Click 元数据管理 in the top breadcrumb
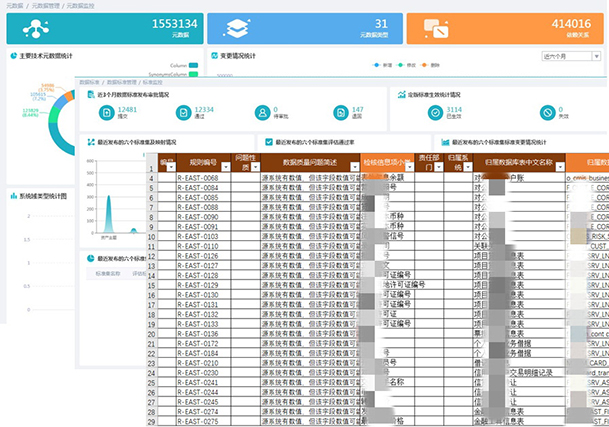The height and width of the screenshot is (427, 609). click(44, 6)
